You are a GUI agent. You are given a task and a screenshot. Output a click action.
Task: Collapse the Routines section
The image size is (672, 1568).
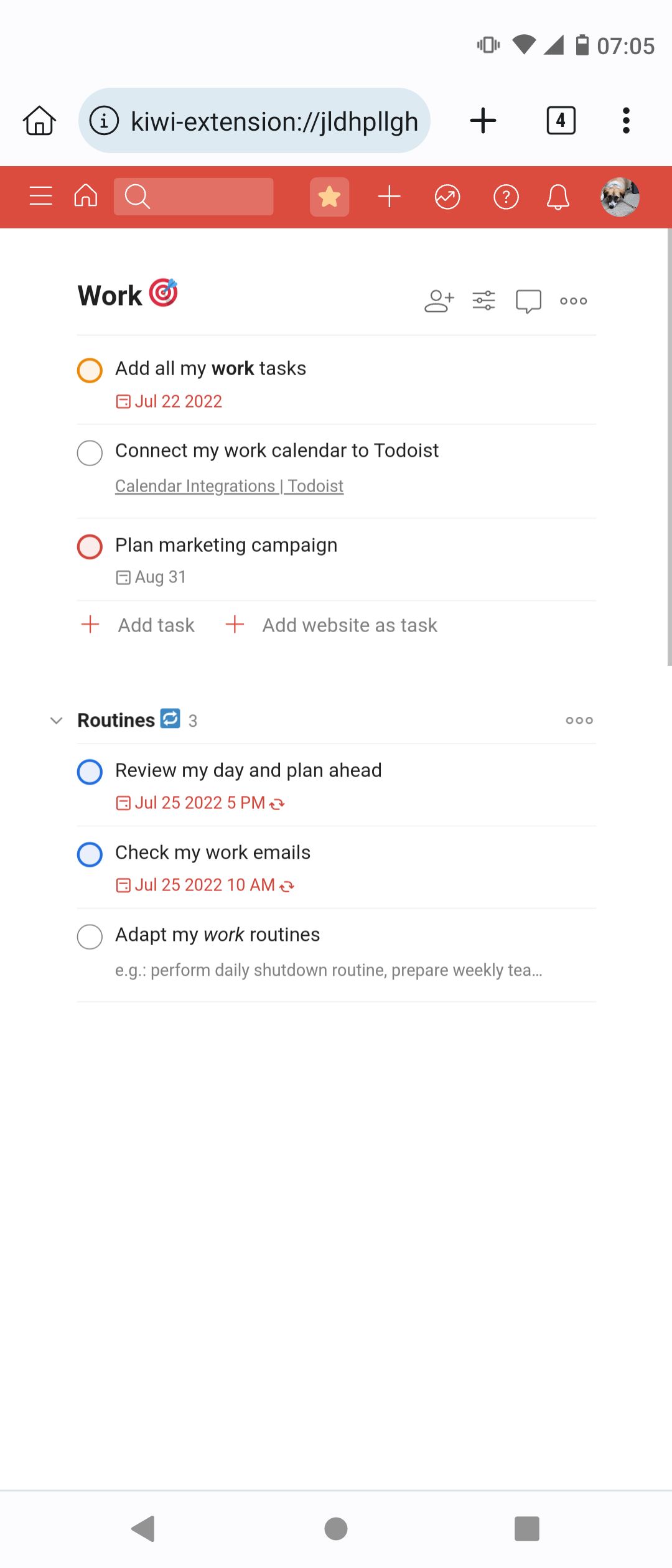click(56, 721)
